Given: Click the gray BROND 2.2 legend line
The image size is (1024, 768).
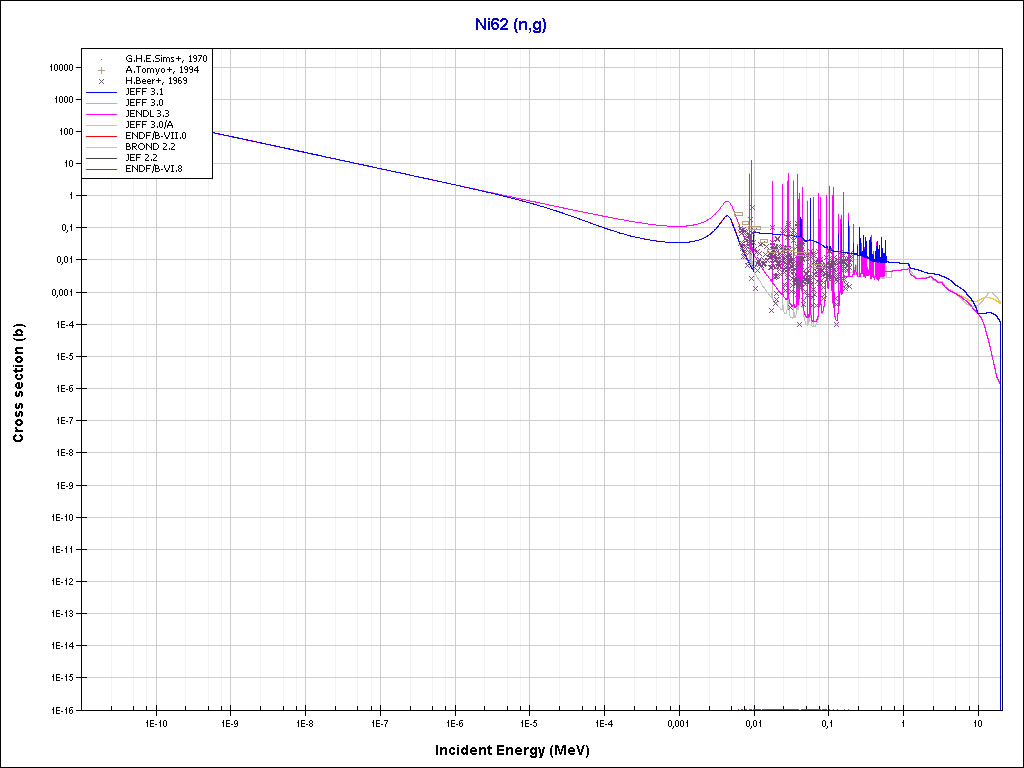Looking at the screenshot, I should point(102,146).
